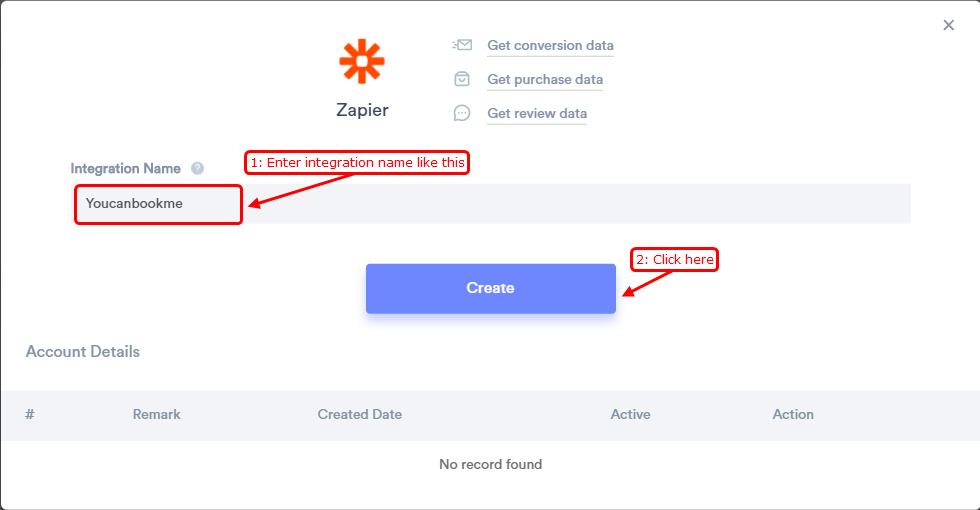
Task: Click the Integration Name help question icon
Action: pyautogui.click(x=198, y=168)
